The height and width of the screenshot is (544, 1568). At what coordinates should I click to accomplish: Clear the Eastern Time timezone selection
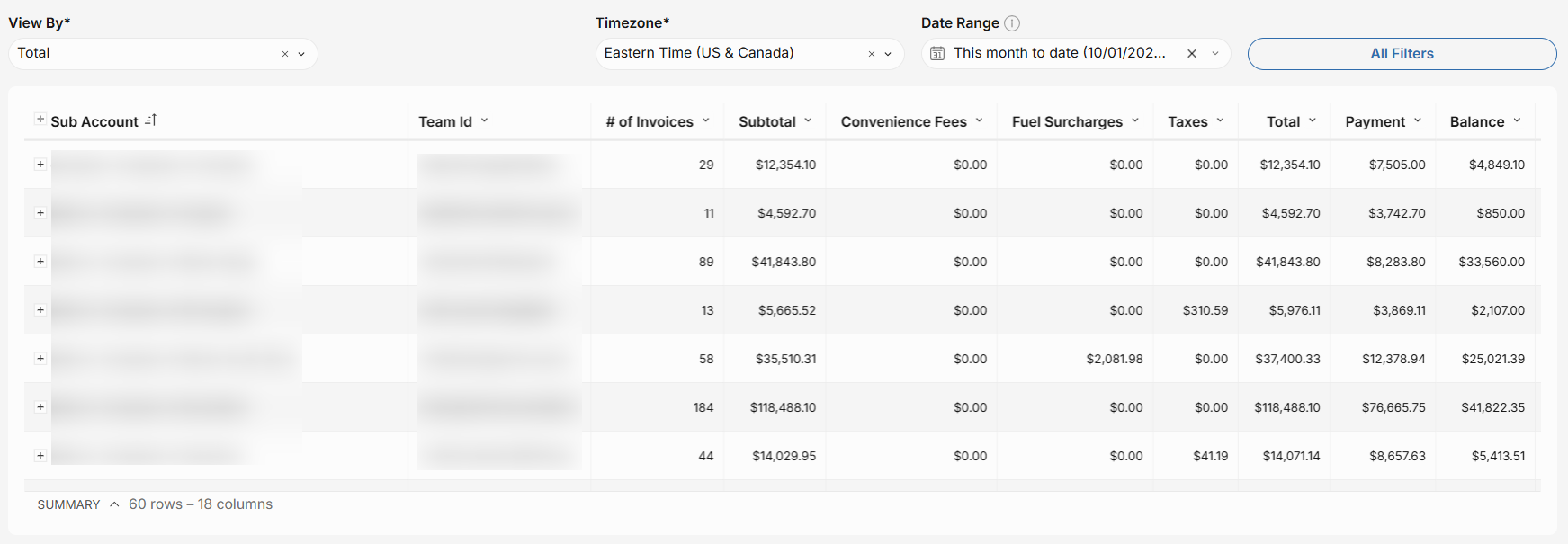pos(872,54)
